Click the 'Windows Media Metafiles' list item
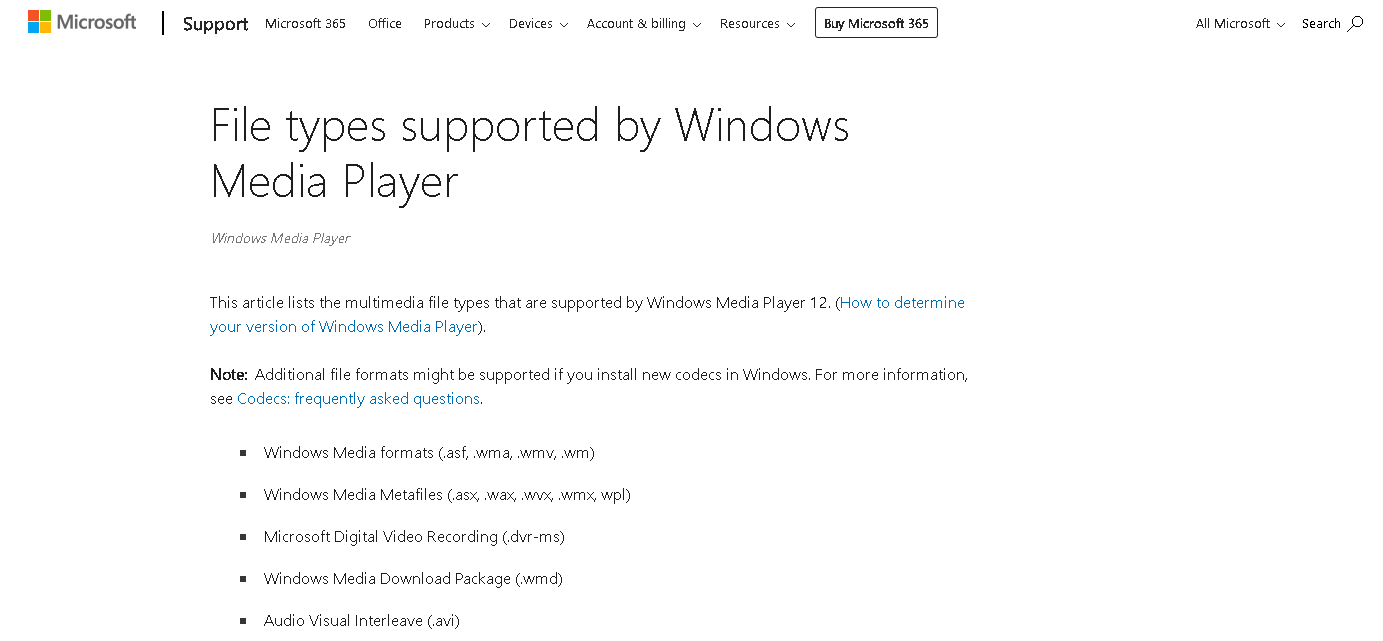 [447, 494]
